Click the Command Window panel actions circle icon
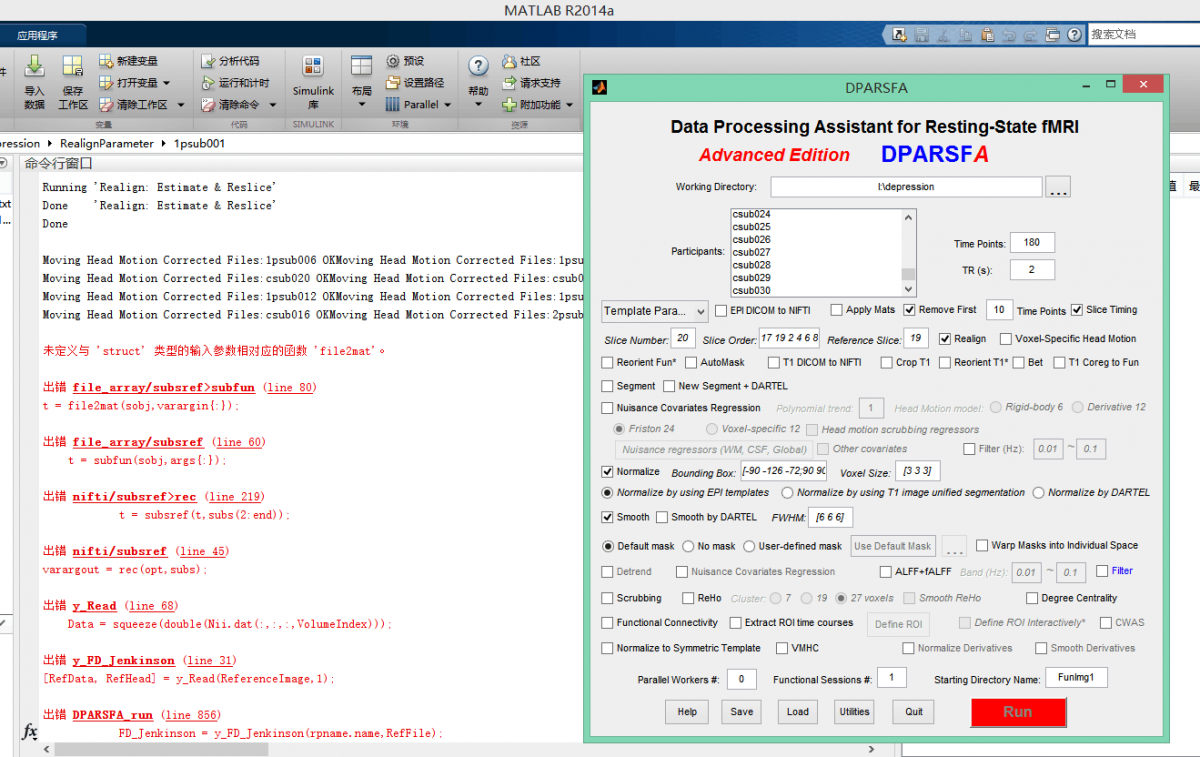 coord(3,163)
